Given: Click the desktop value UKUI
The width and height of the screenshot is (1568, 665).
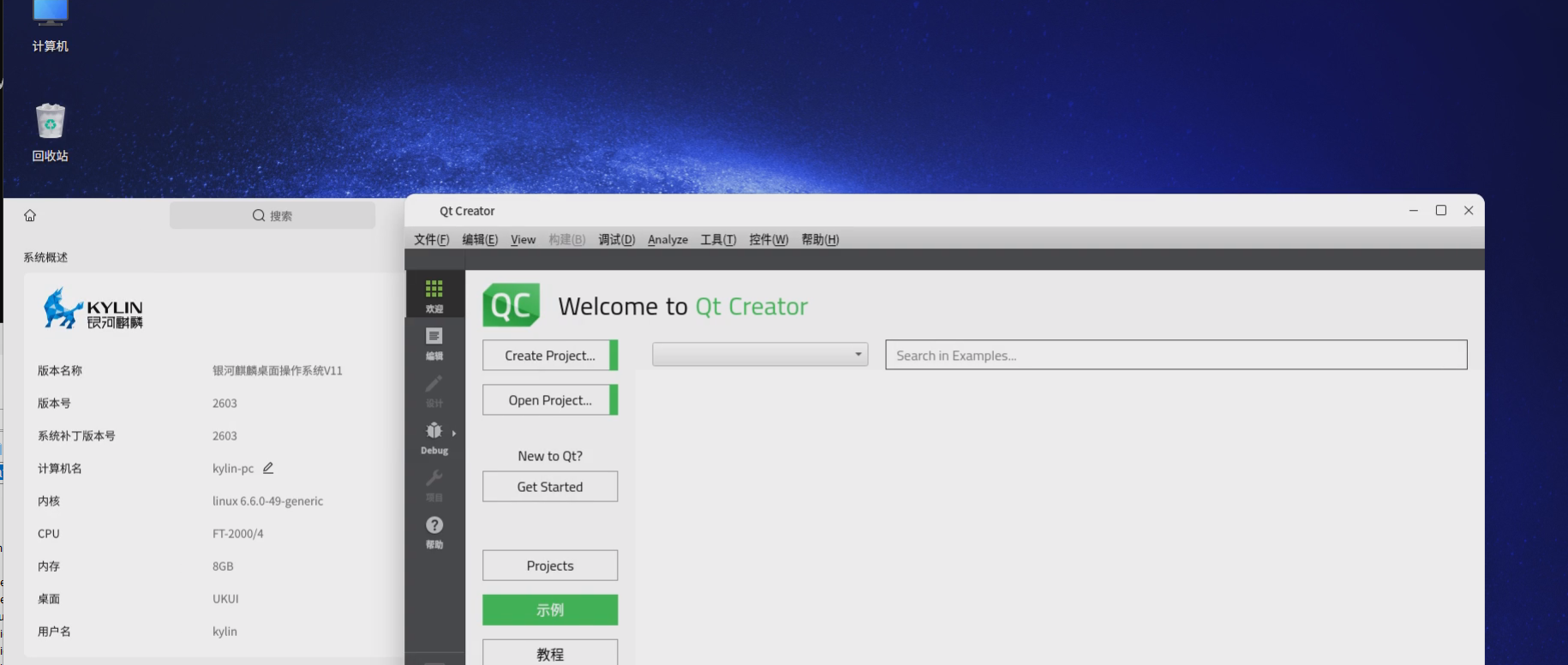Looking at the screenshot, I should click(x=225, y=599).
